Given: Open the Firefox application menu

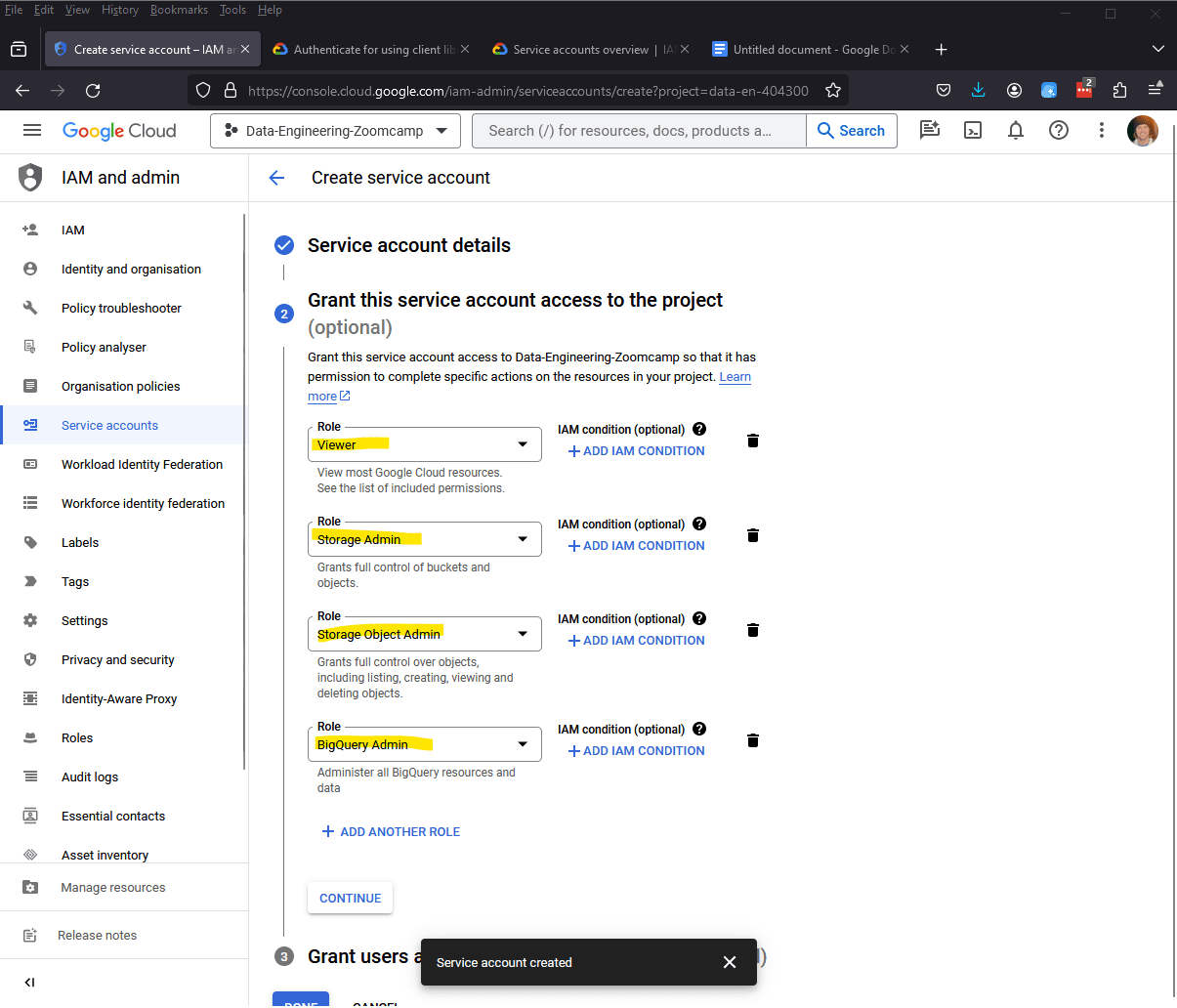Looking at the screenshot, I should [1156, 90].
